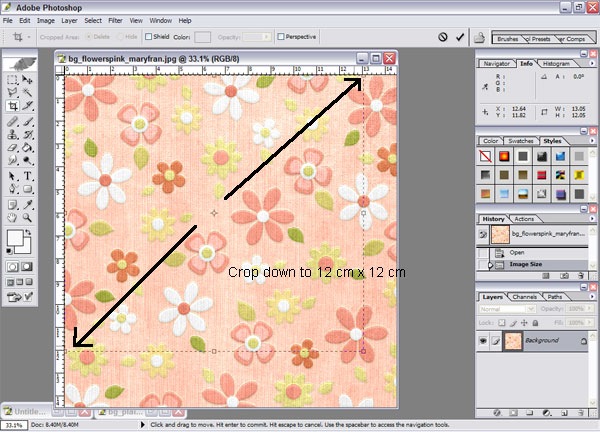Open the File Browser icon
The width and height of the screenshot is (600, 432).
point(481,38)
